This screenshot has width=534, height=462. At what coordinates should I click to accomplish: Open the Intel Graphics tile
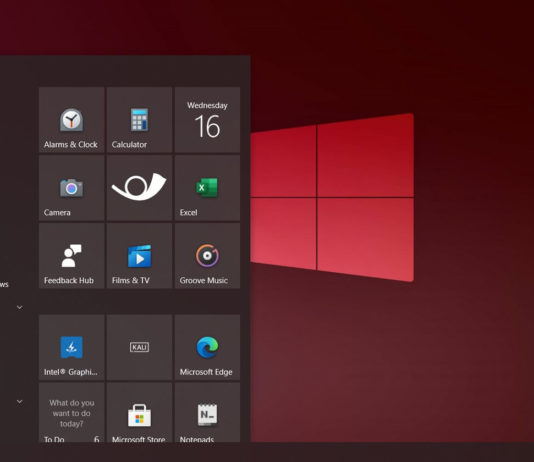[72, 347]
